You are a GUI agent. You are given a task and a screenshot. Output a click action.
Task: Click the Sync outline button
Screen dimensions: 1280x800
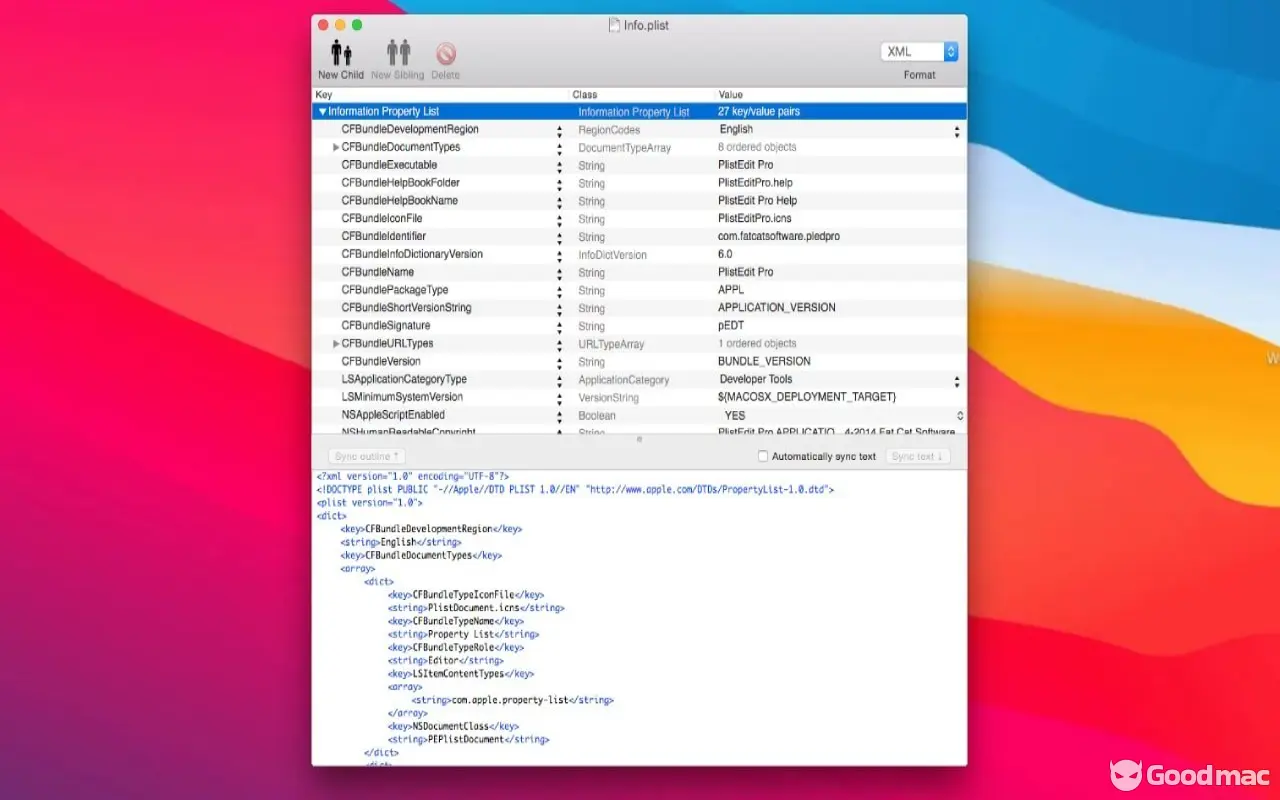point(366,457)
